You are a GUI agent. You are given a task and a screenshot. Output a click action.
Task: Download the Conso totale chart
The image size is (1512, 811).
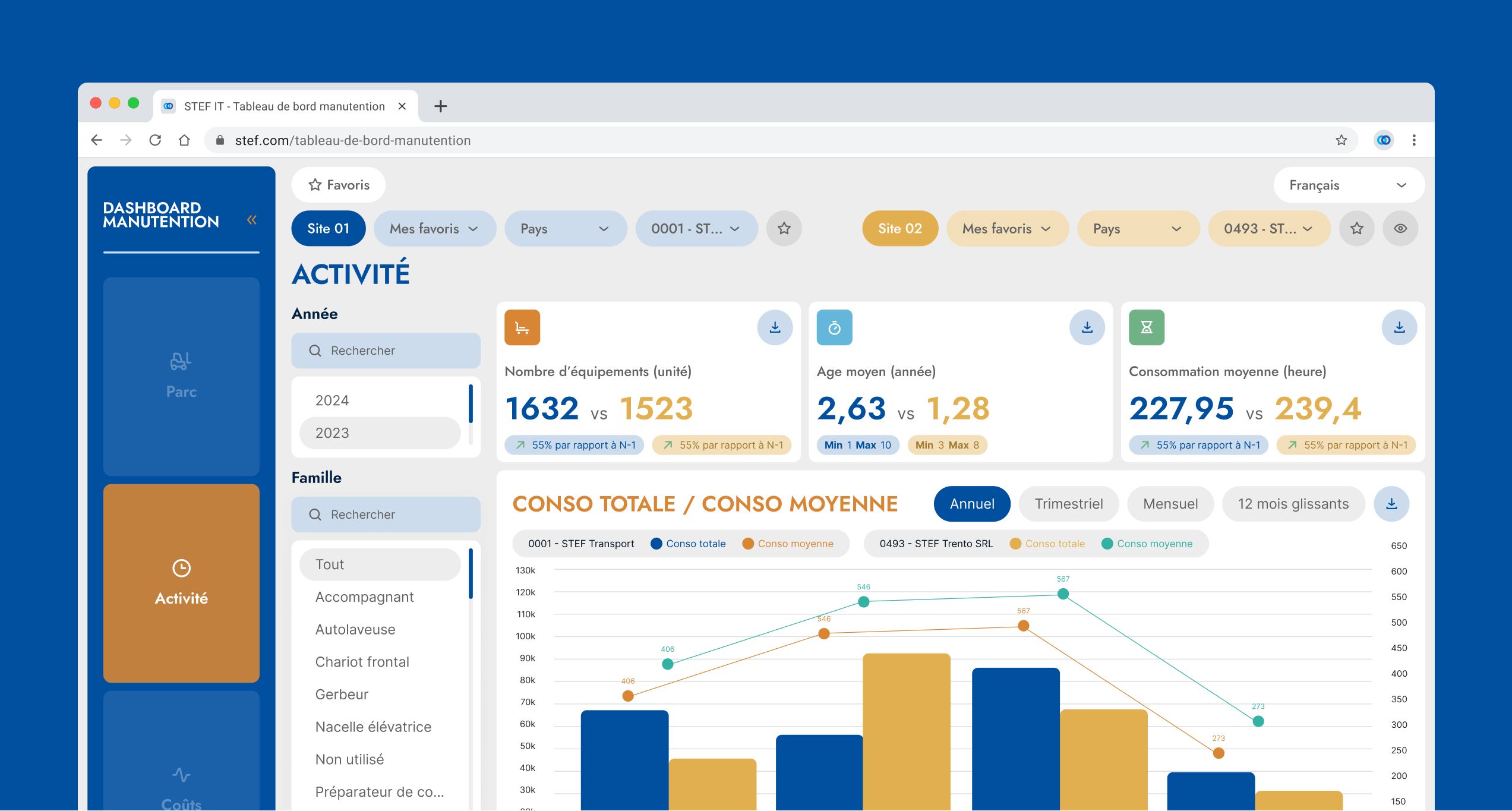[x=1391, y=504]
